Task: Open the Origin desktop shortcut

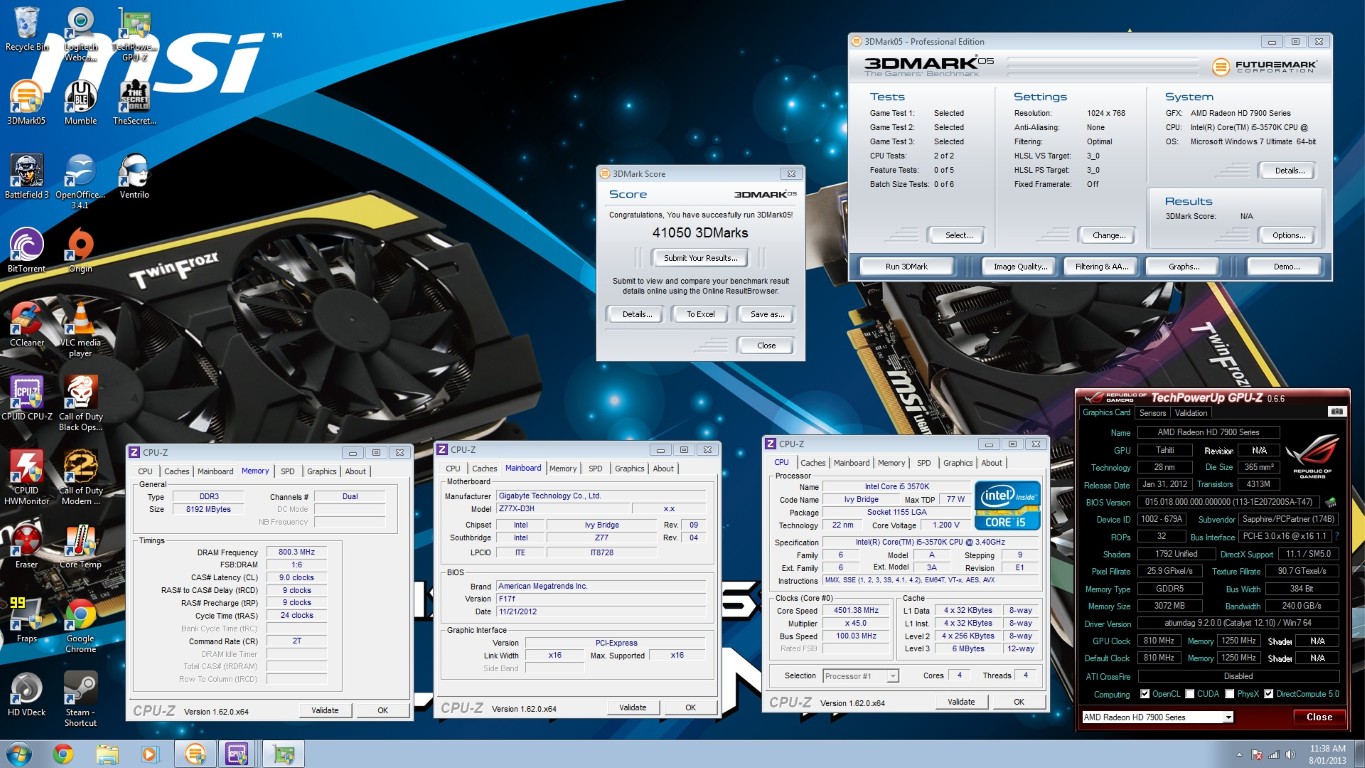Action: click(81, 251)
